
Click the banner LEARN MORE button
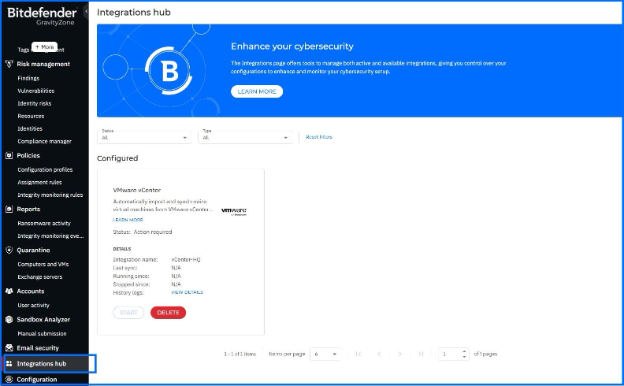coord(257,92)
